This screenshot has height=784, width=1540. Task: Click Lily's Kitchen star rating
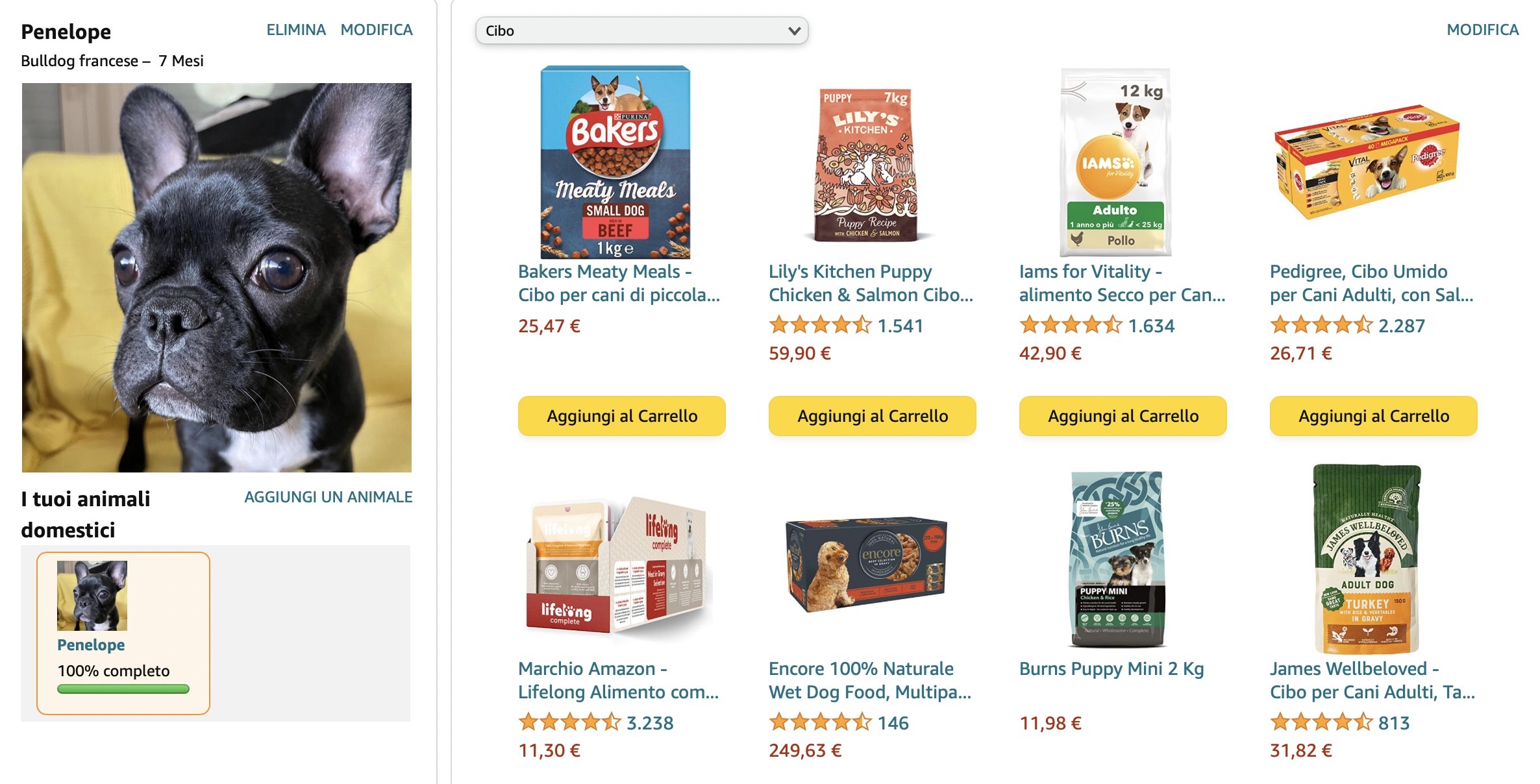click(820, 325)
